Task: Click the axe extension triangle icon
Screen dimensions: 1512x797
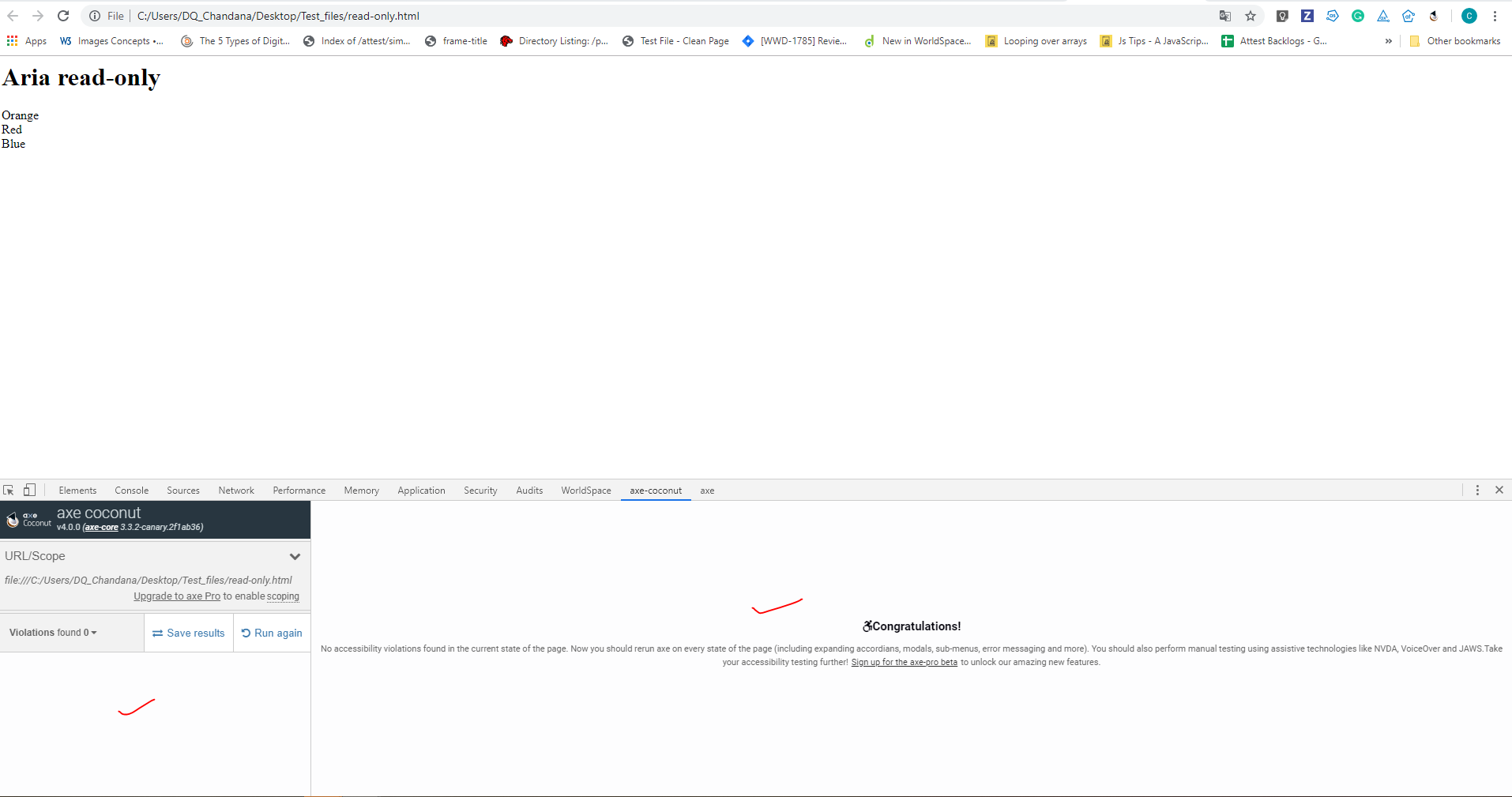Action: pos(1383,16)
